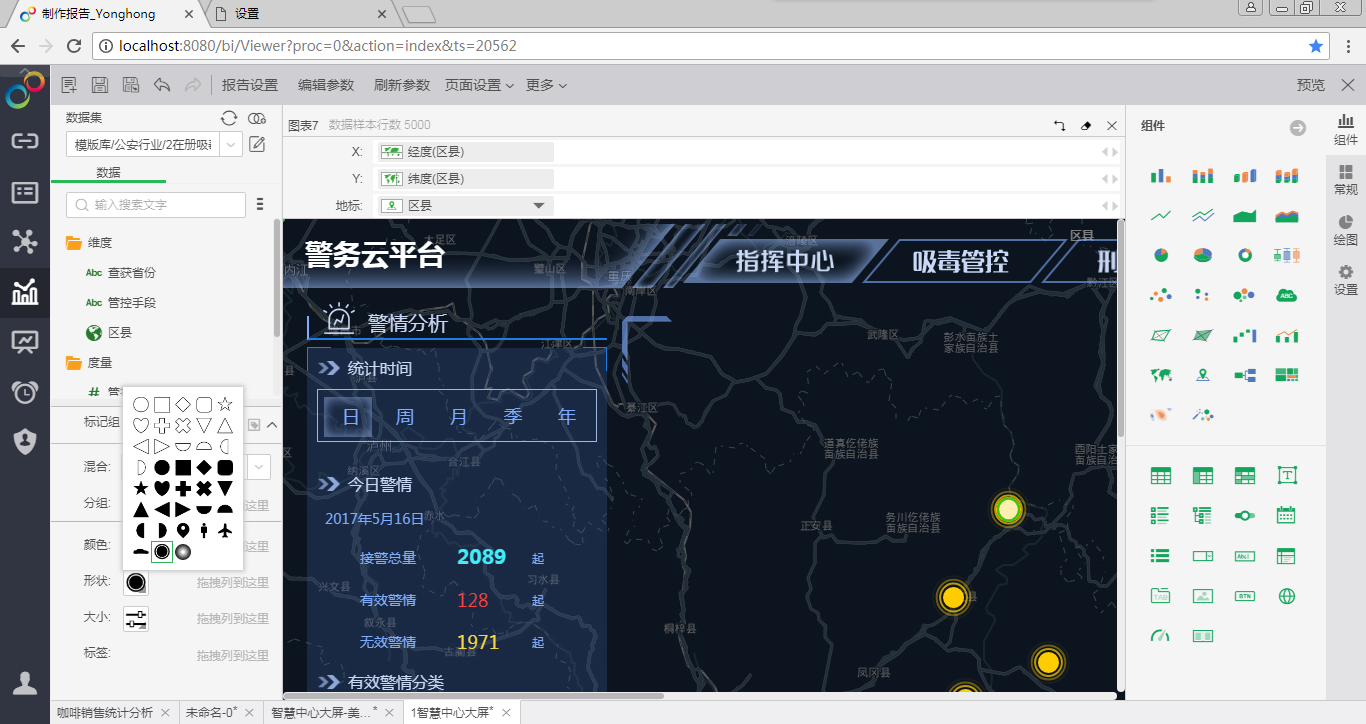Screen dimensions: 1366x724
Task: Expand the 更多 menu
Action: pyautogui.click(x=546, y=85)
